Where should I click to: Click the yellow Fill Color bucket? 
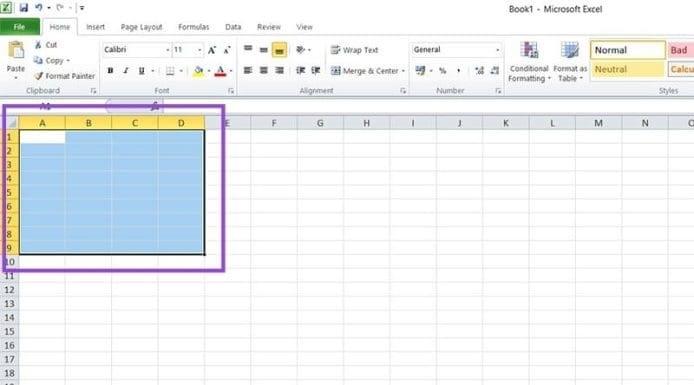pyautogui.click(x=199, y=71)
